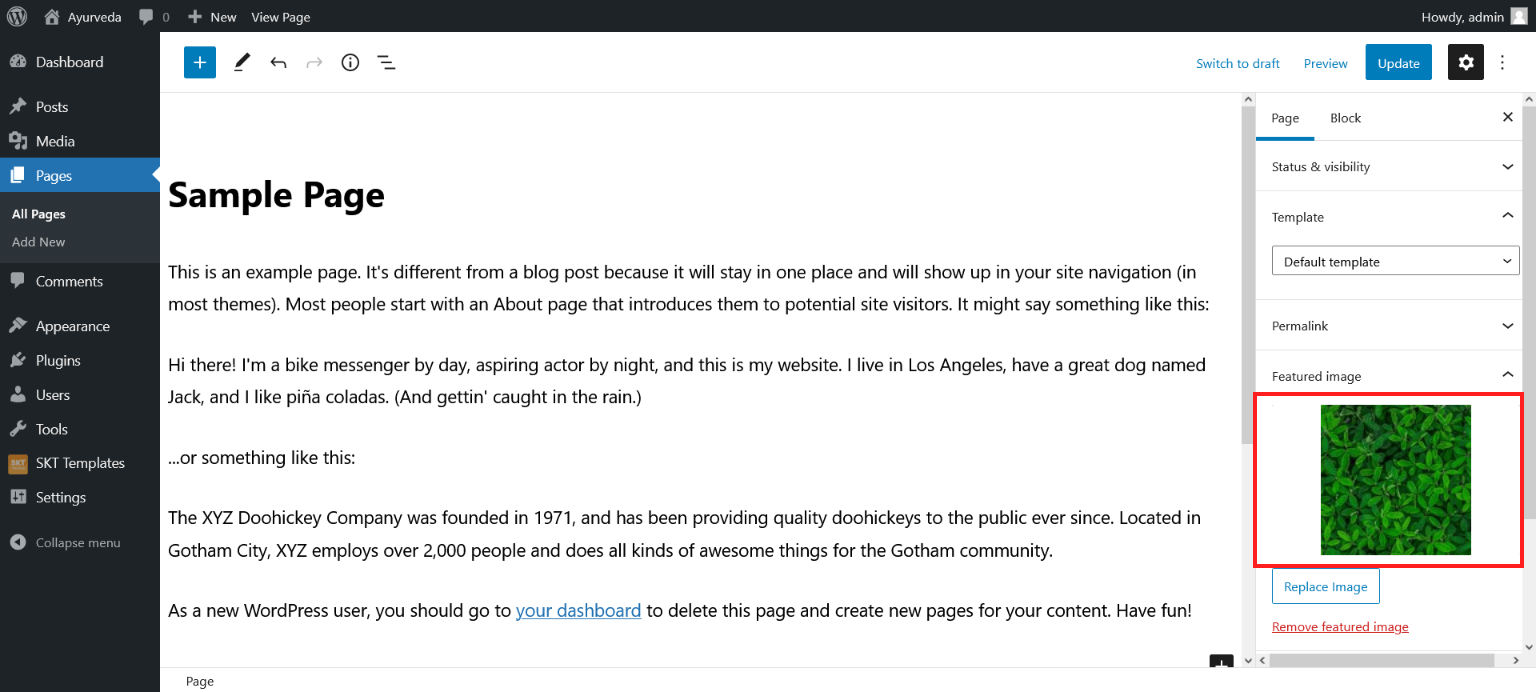Click the Remove featured image link

coord(1340,626)
